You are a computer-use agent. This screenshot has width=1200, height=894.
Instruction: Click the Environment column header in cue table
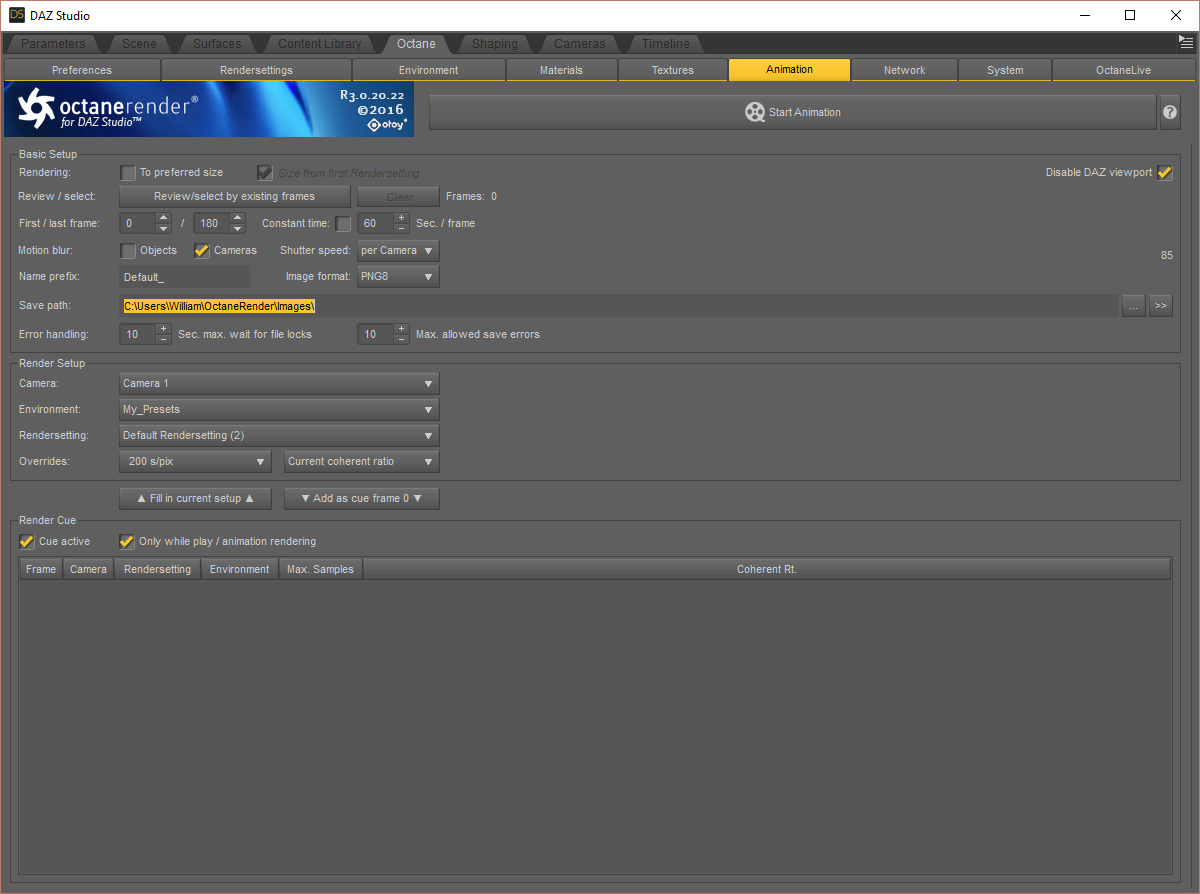click(x=239, y=569)
